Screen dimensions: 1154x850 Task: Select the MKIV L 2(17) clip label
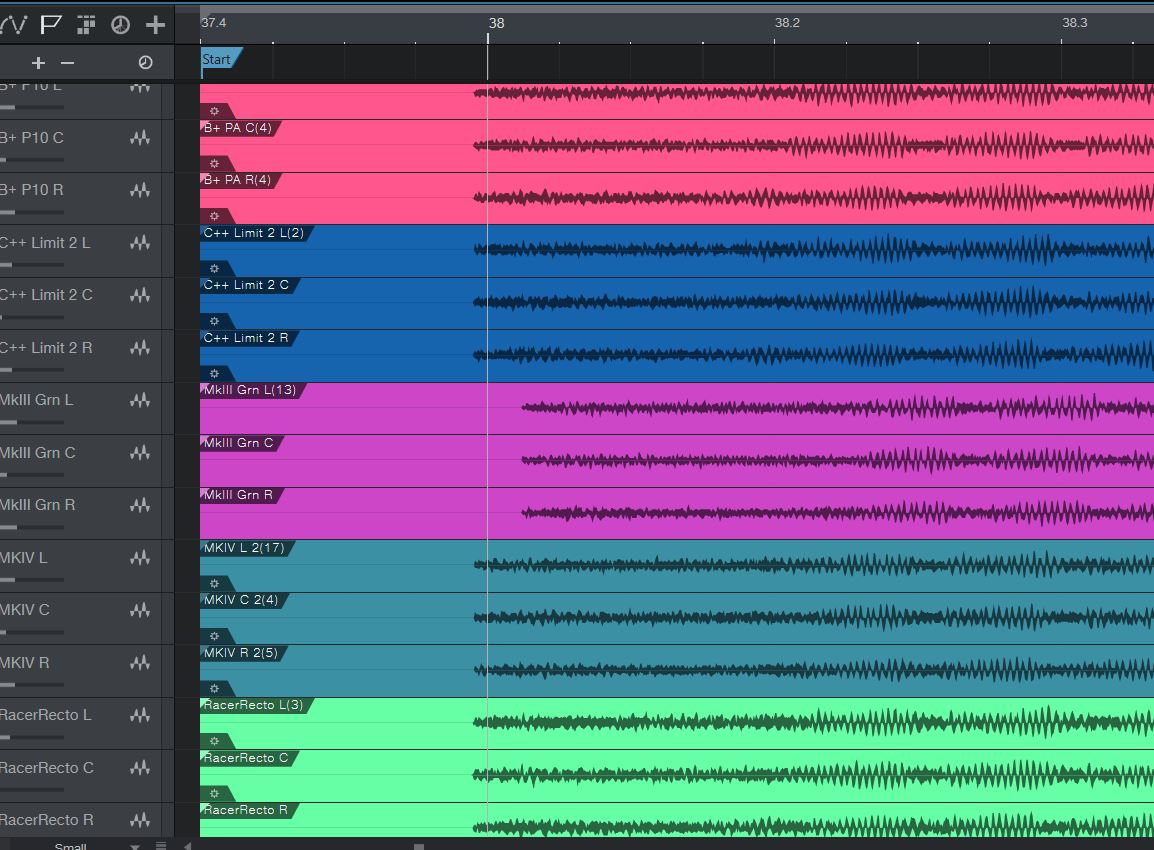coord(244,548)
